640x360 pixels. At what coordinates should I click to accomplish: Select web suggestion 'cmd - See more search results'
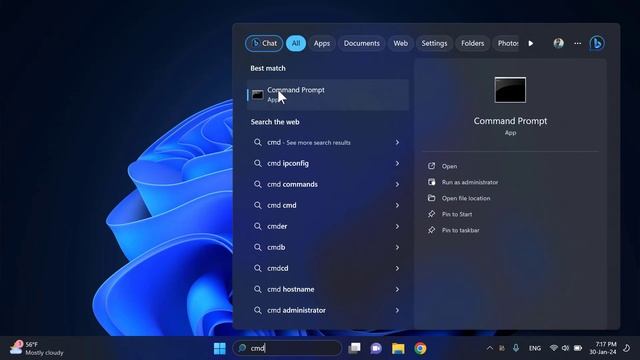tap(328, 142)
